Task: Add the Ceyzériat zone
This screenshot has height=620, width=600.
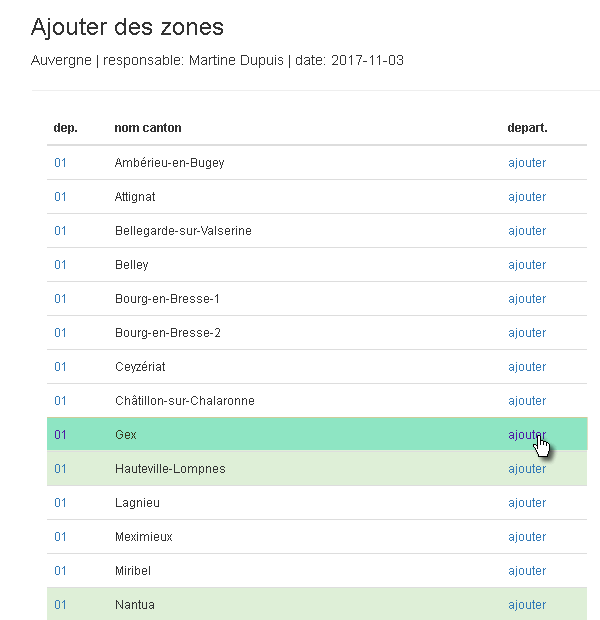Action: point(527,367)
